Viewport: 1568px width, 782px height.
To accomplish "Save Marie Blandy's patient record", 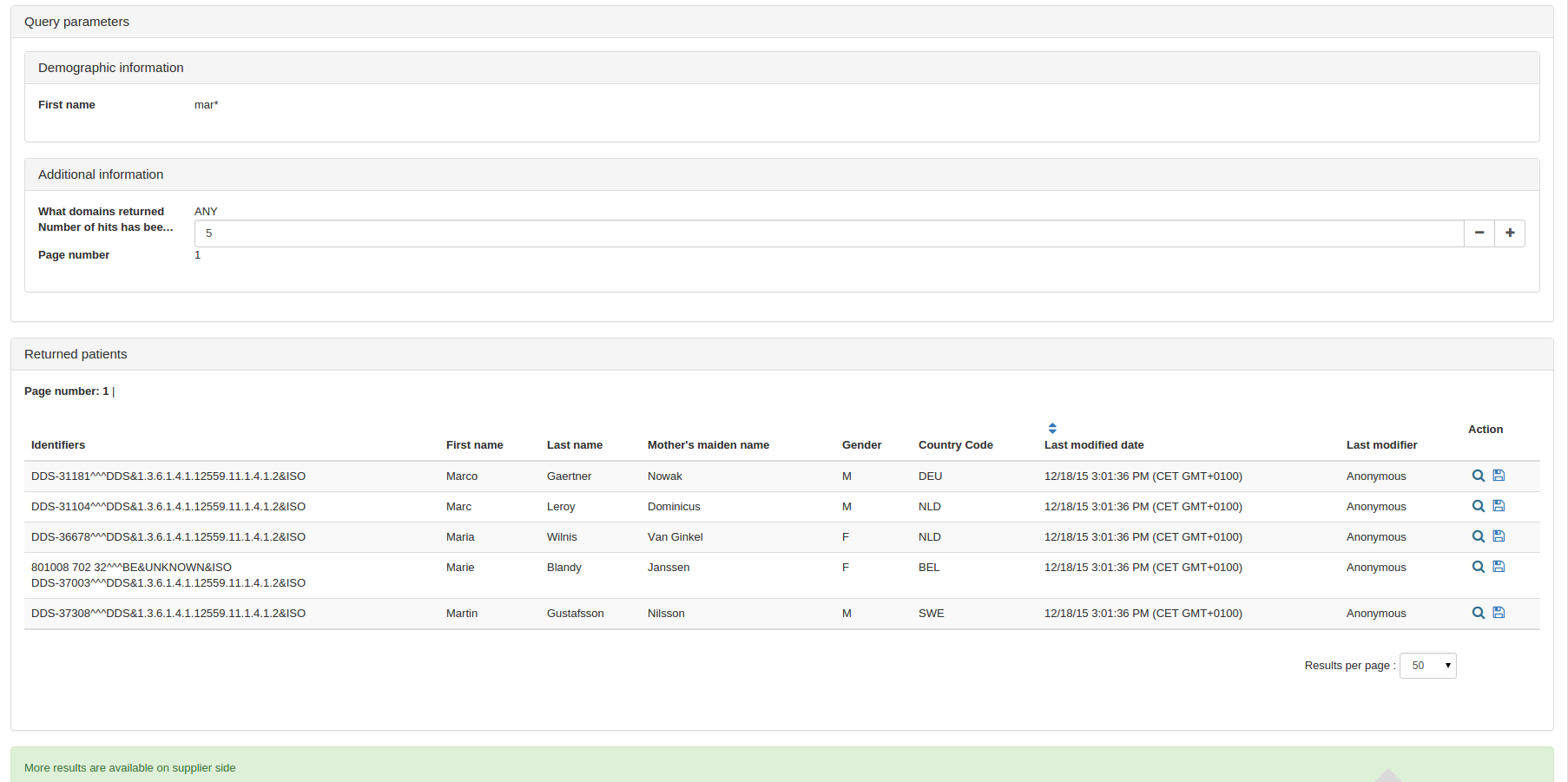I will pyautogui.click(x=1499, y=567).
